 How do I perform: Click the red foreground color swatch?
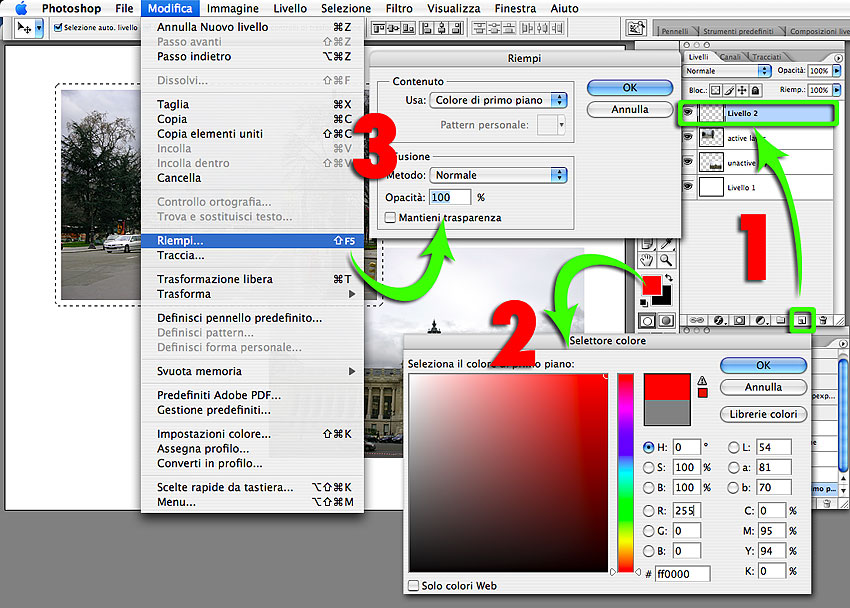click(x=652, y=284)
